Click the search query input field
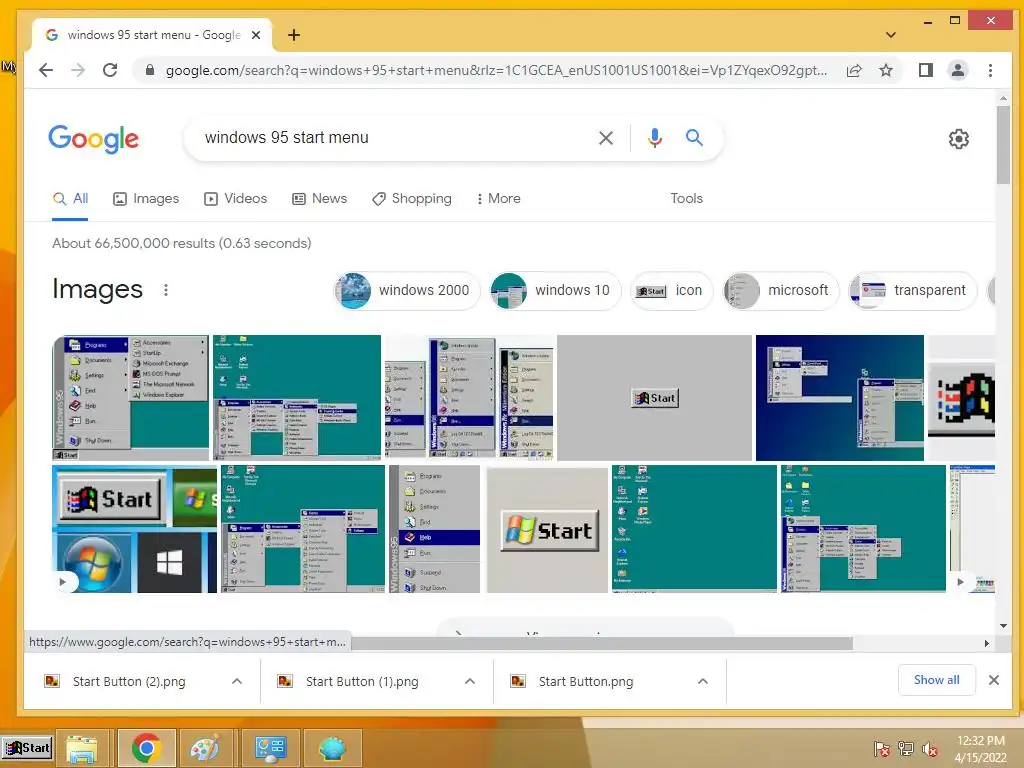 click(392, 138)
